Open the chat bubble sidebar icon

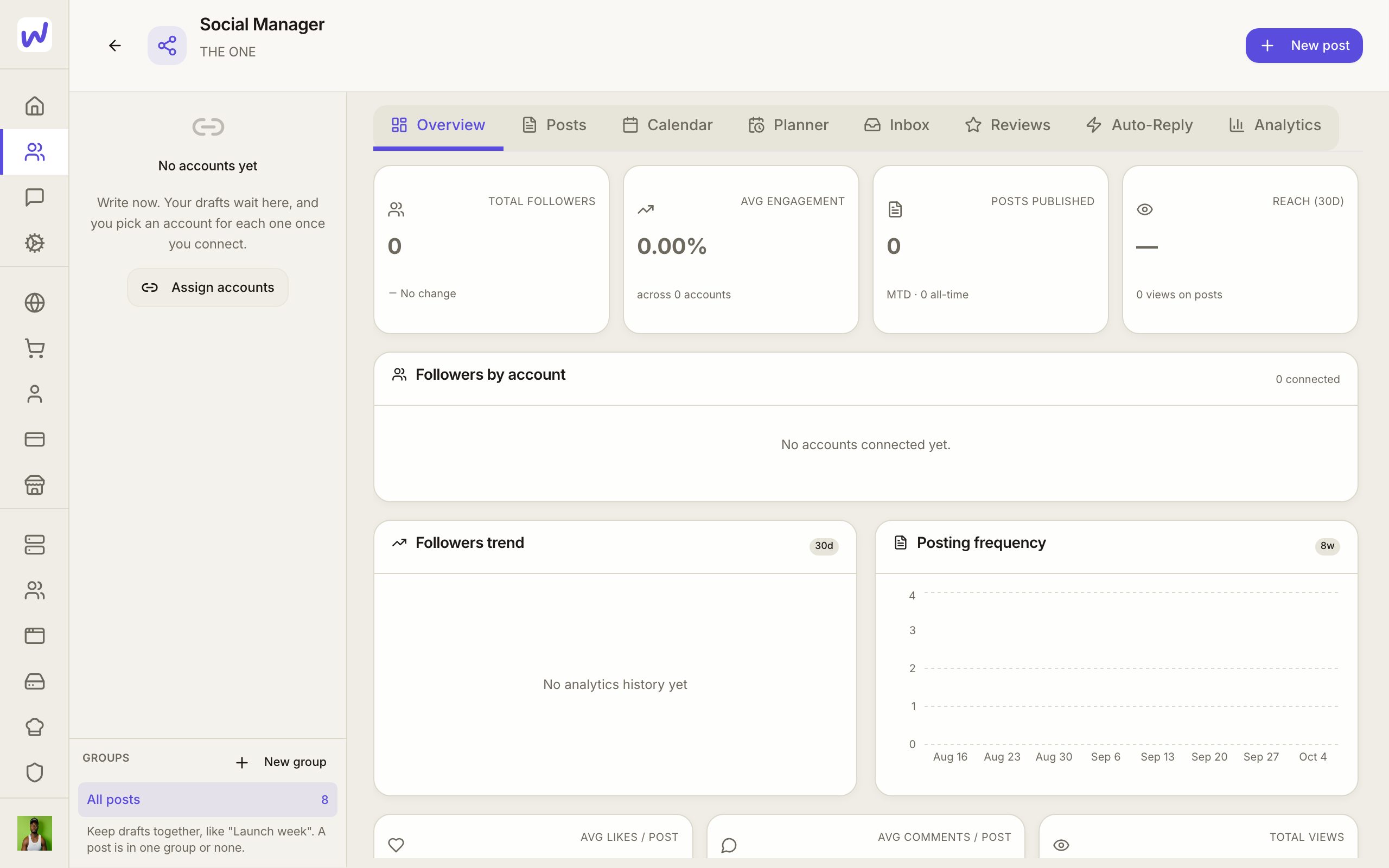[34, 197]
